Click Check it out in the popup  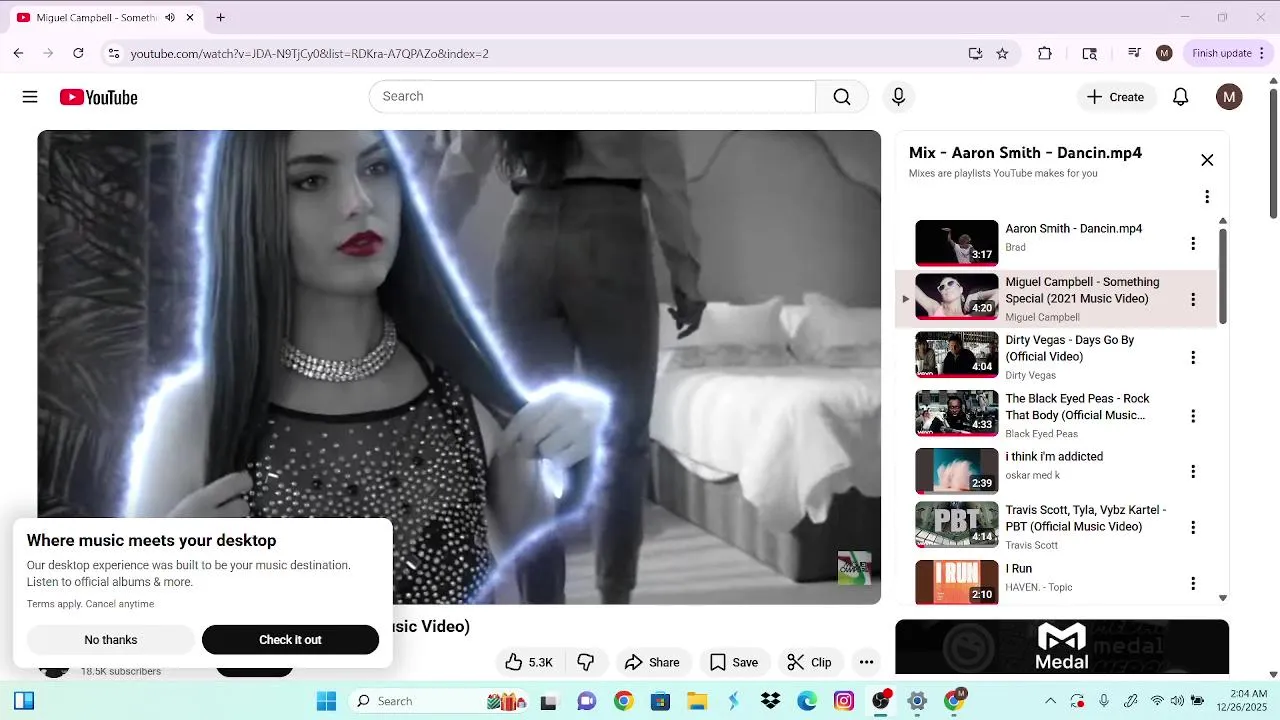tap(290, 640)
